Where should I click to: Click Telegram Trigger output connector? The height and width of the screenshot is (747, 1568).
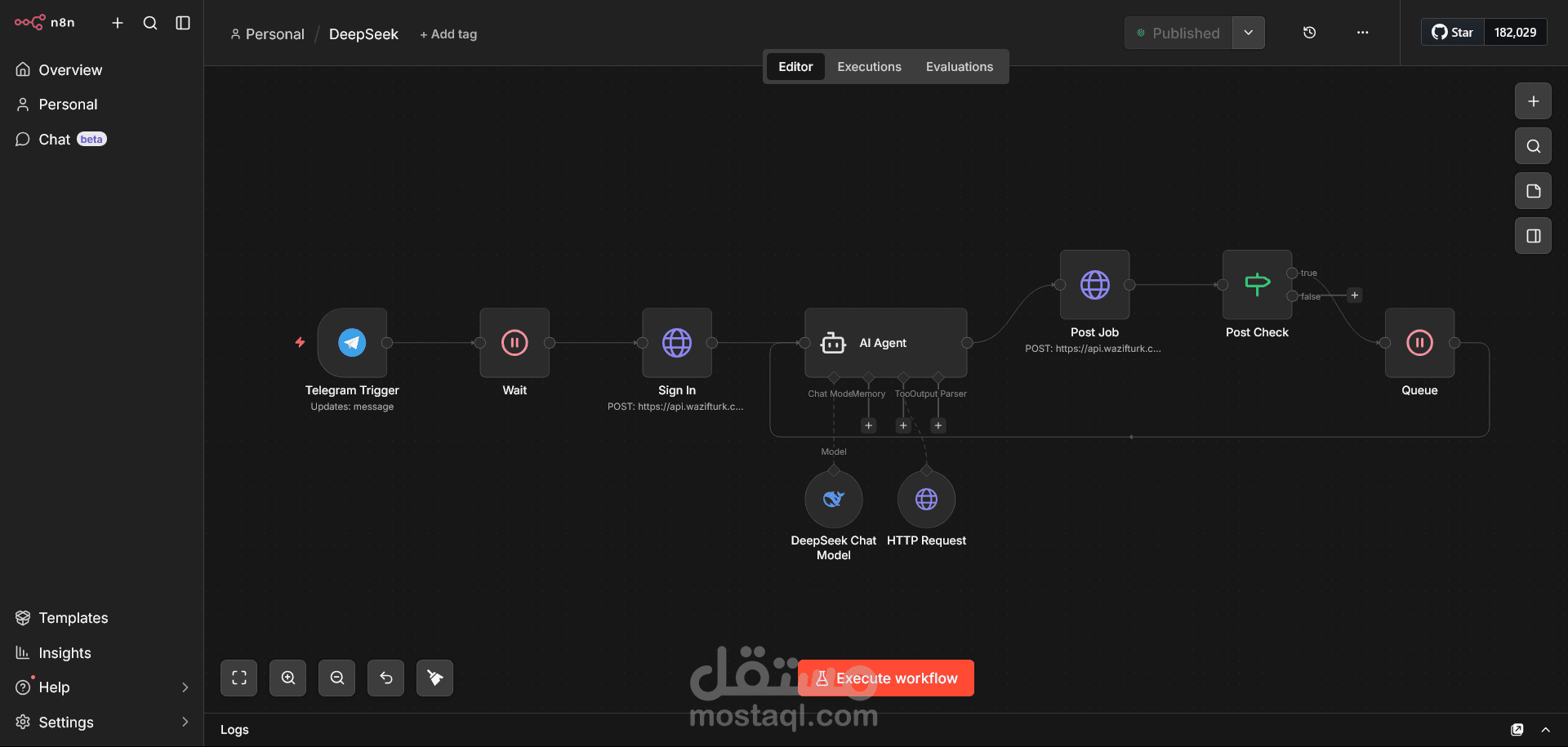pyautogui.click(x=387, y=343)
